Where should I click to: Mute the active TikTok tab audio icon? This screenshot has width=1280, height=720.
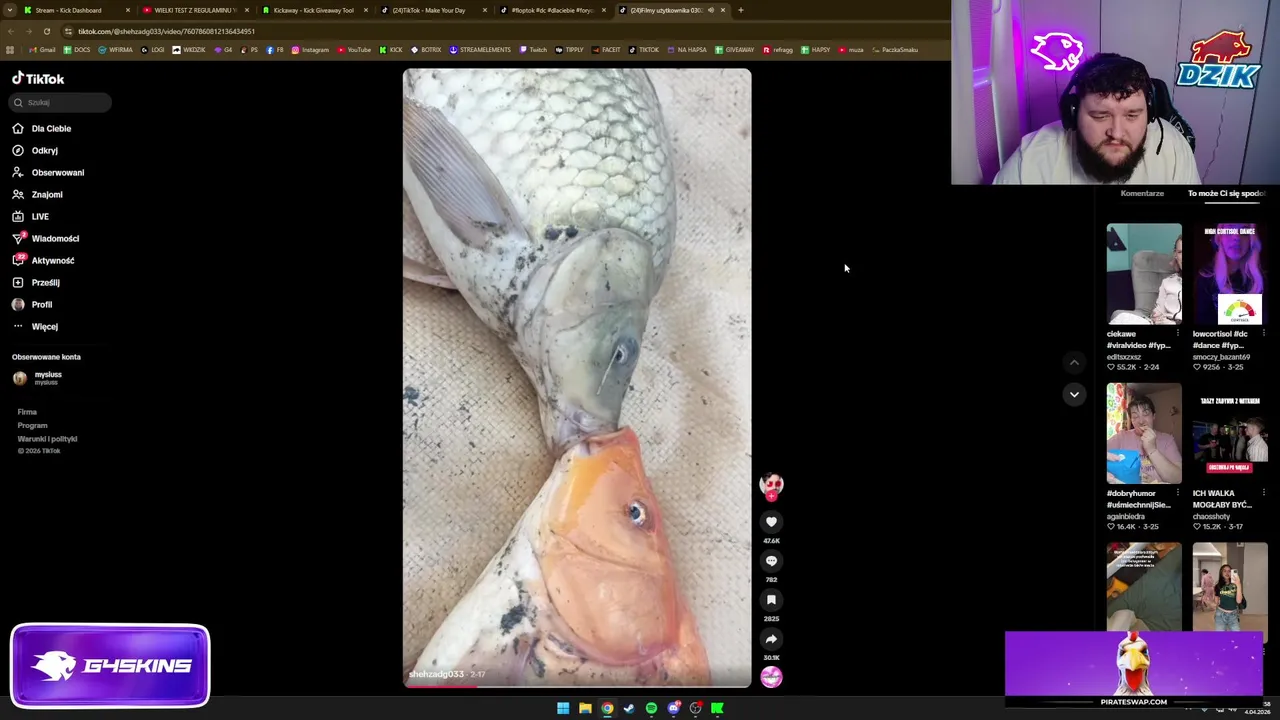pyautogui.click(x=711, y=10)
